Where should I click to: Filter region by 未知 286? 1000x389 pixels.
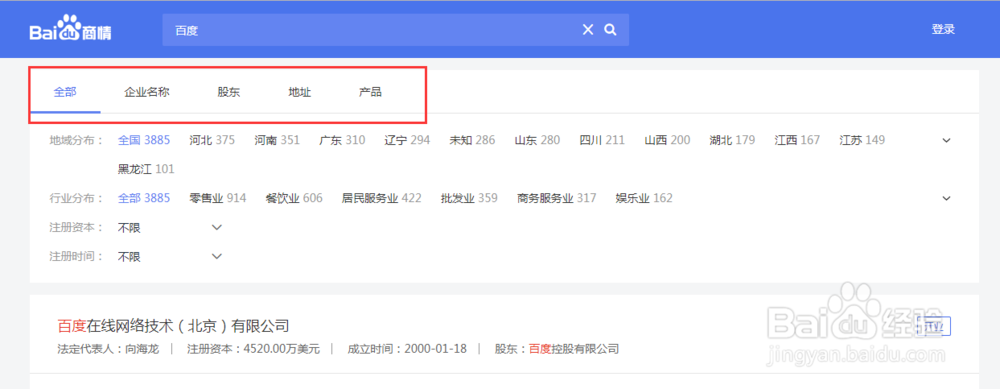coord(472,140)
